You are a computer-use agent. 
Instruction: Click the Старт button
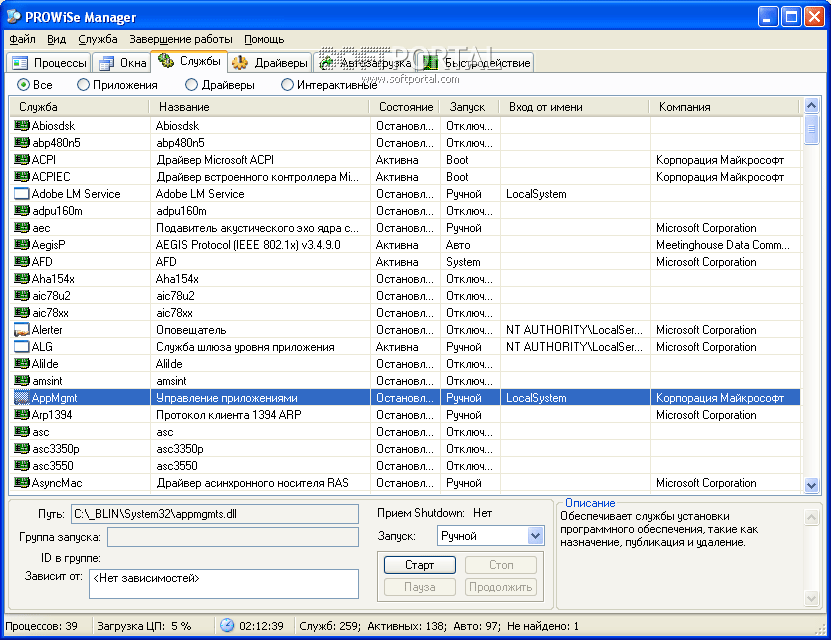[x=419, y=565]
